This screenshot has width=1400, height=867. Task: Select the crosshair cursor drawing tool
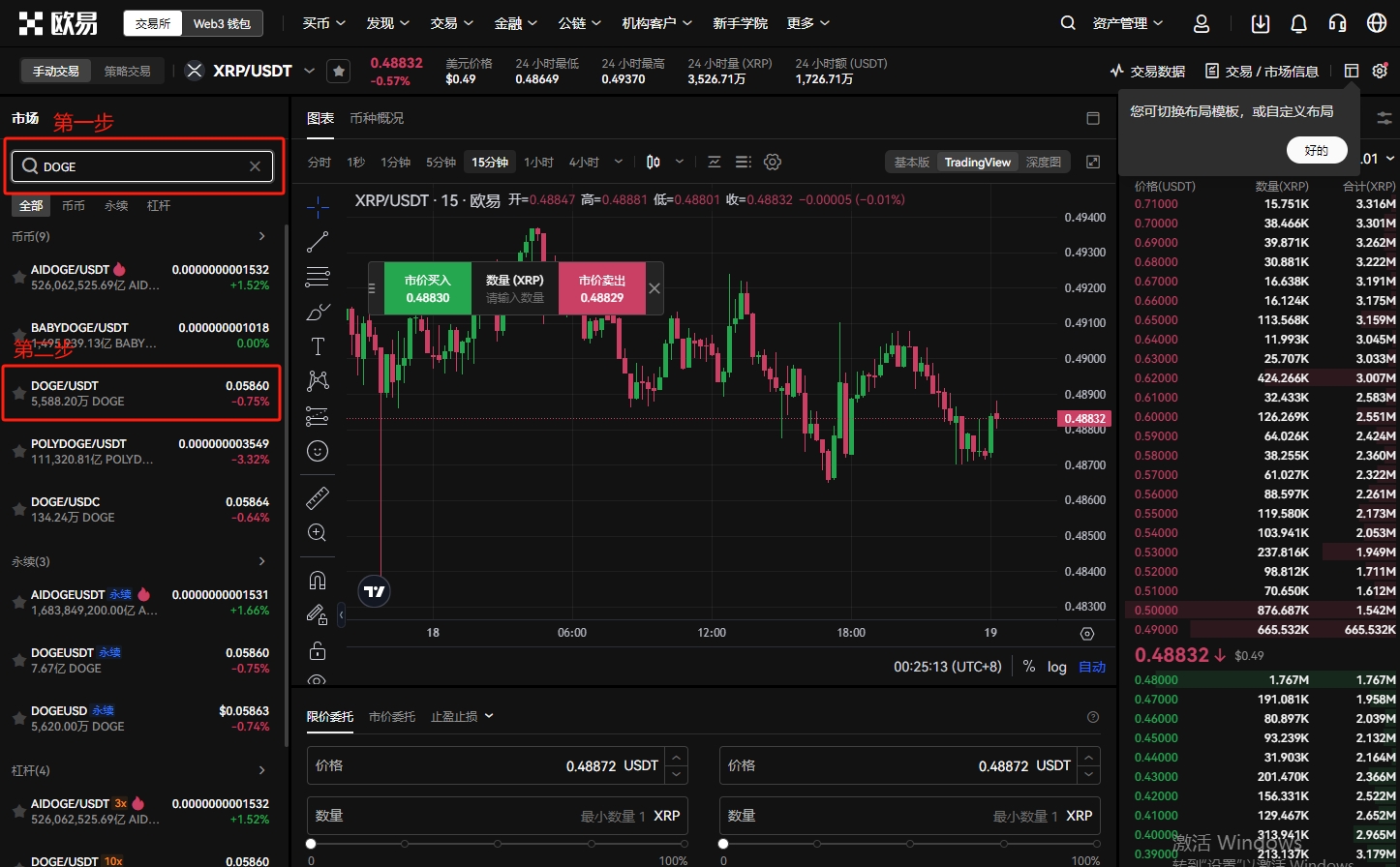coord(318,206)
